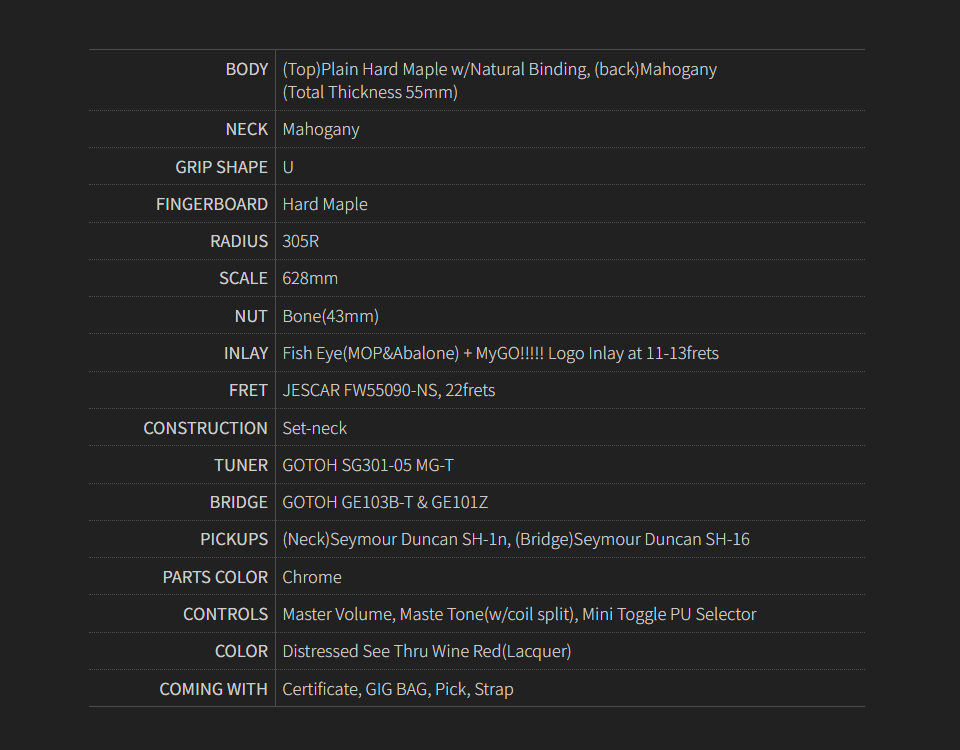Click the "628mm" scale value
Screen dimensions: 960x750
tap(310, 278)
